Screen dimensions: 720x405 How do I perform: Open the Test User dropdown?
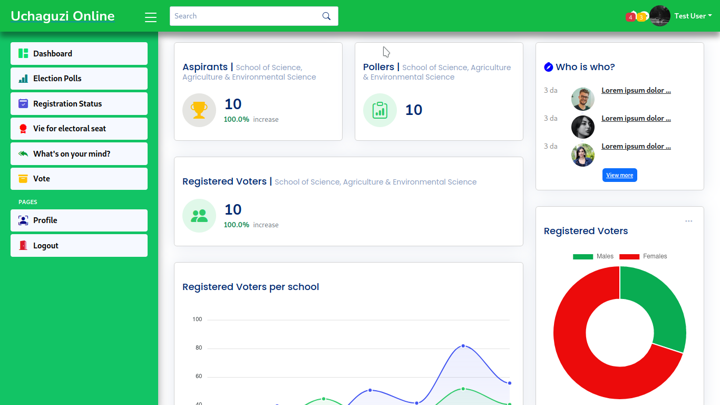coord(692,16)
